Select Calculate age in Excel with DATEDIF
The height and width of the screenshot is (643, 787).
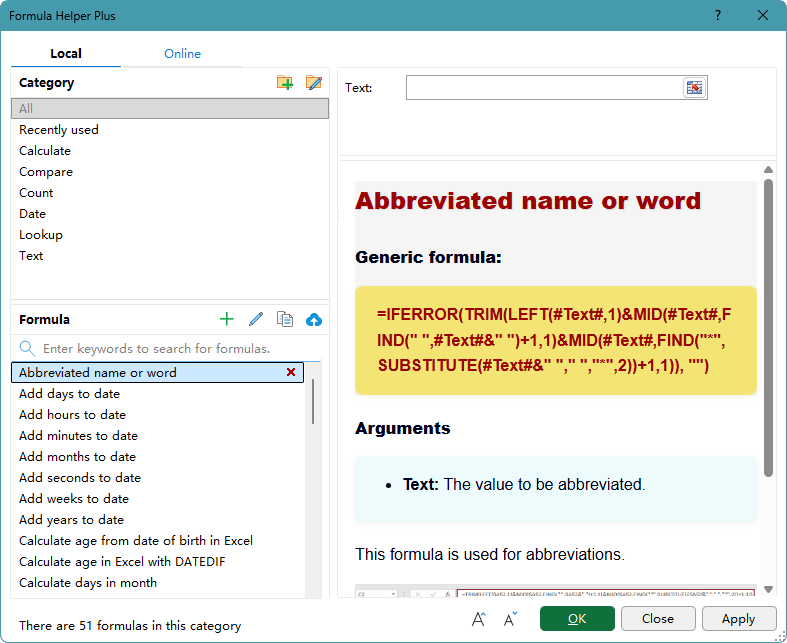point(157,562)
